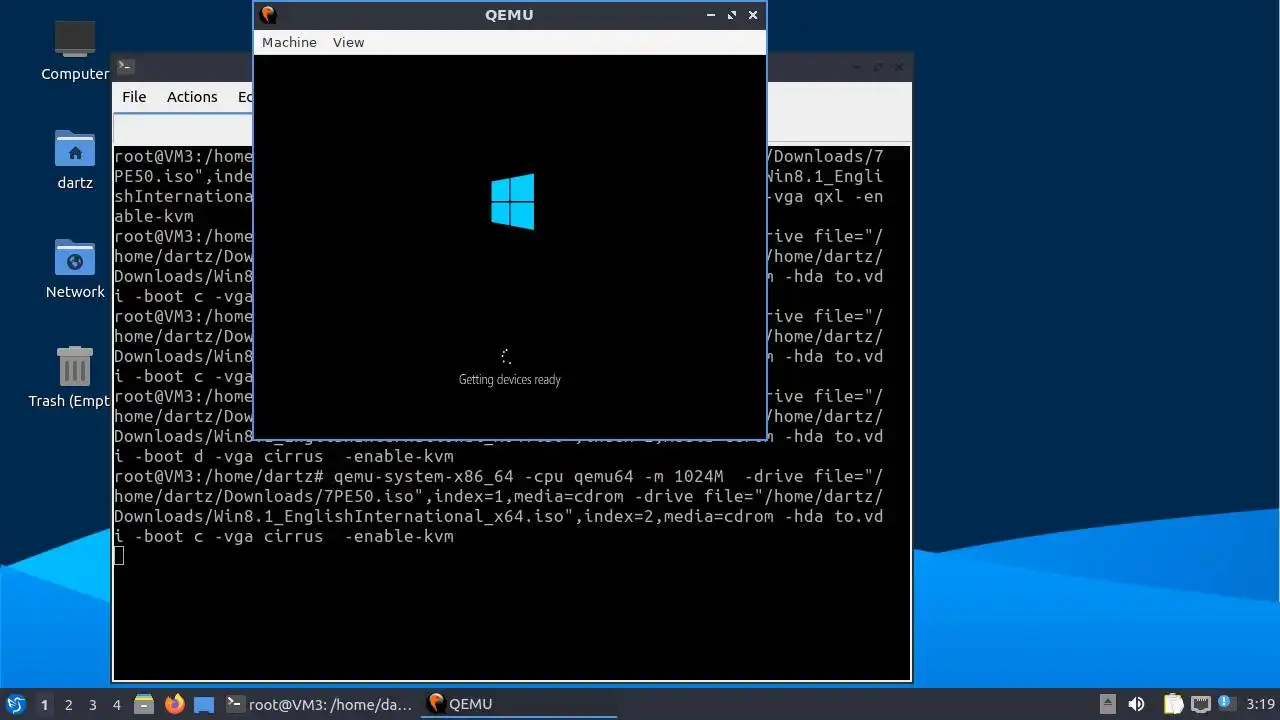Click the QEMU window title text
This screenshot has width=1280, height=720.
[x=509, y=15]
